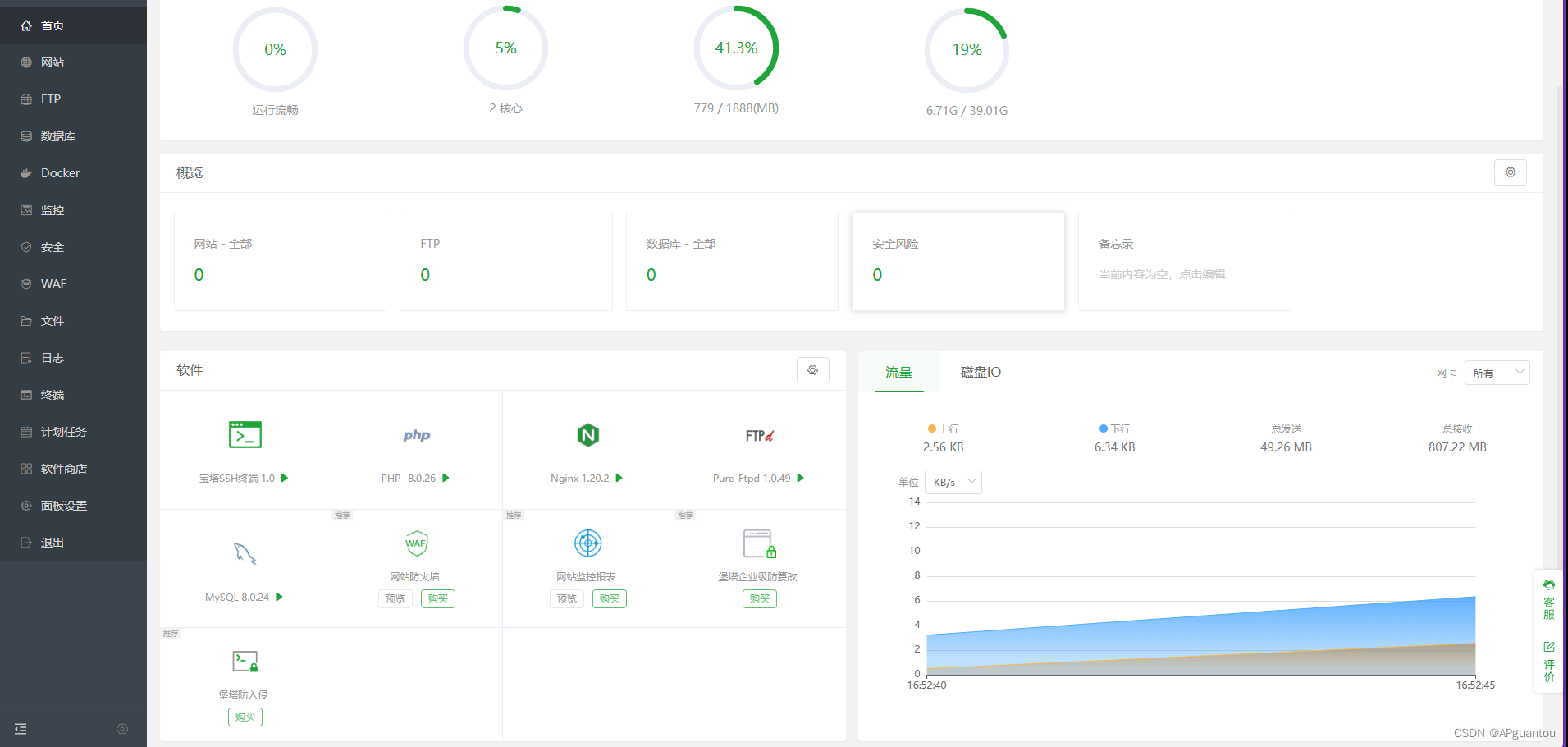Open the 评价 feedback widget
This screenshot has width=1568, height=747.
(x=1549, y=662)
